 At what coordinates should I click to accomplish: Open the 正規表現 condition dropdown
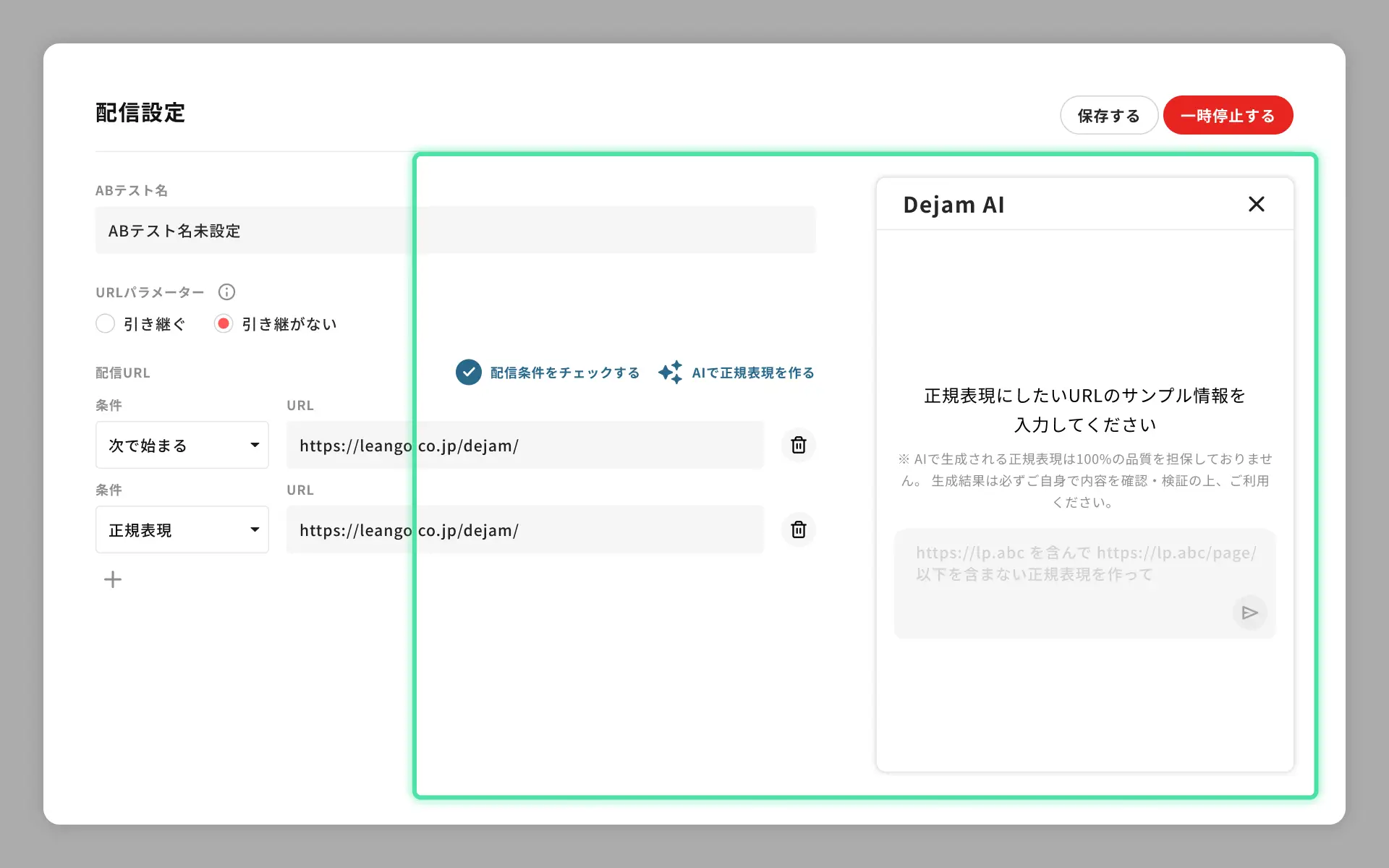click(182, 529)
